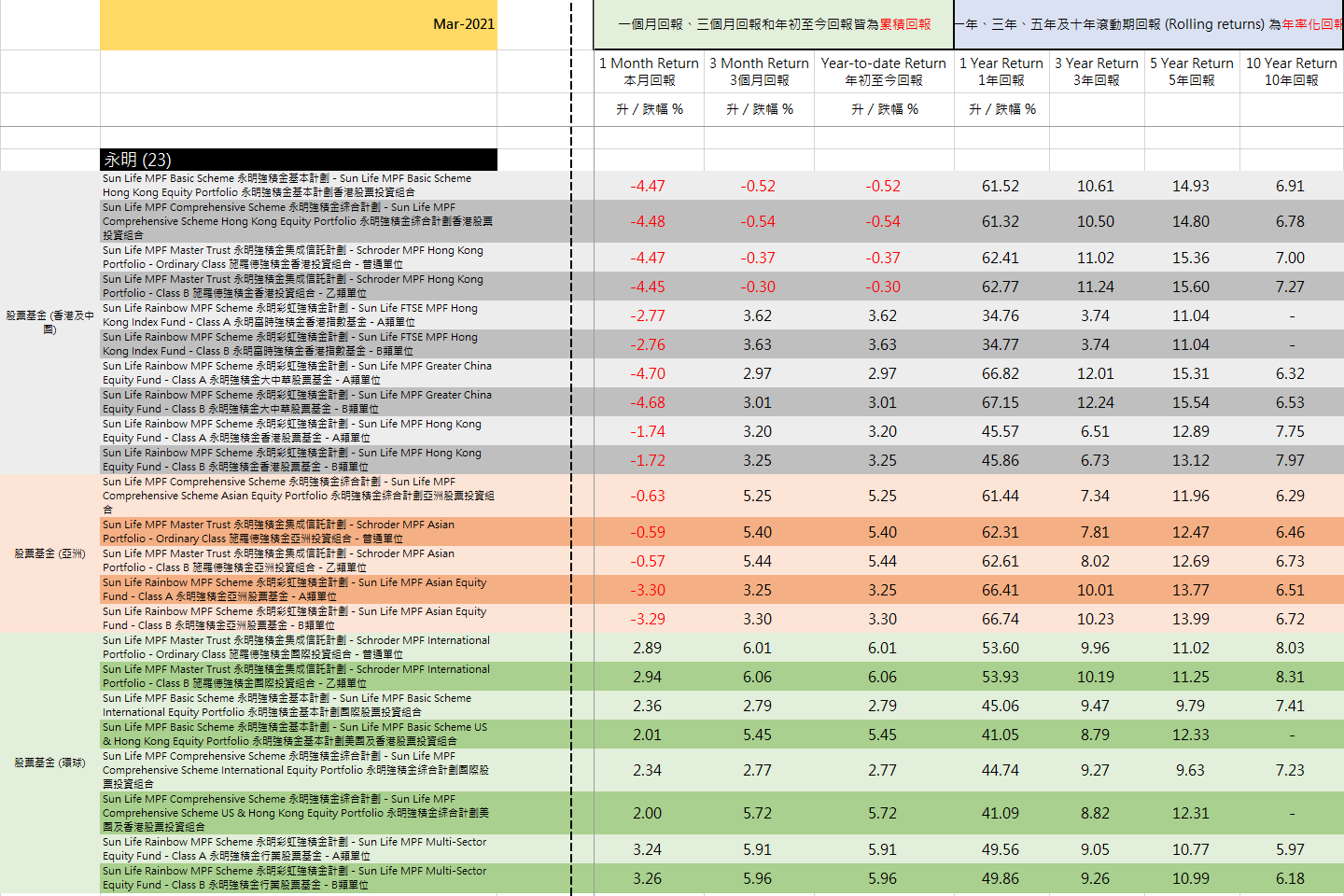1344x896 pixels.
Task: Select the -1.74 one-month return cell
Action: [x=648, y=431]
